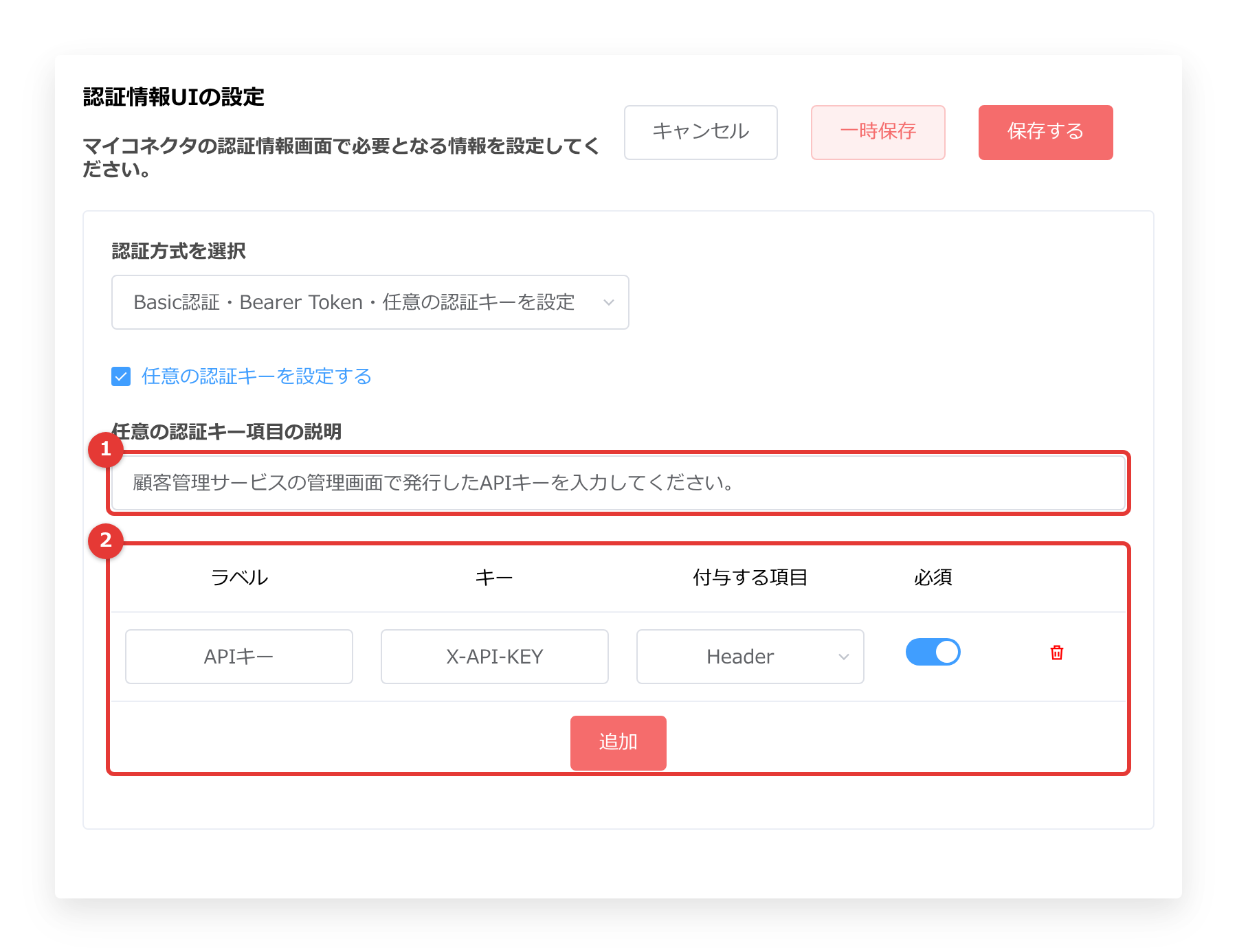Click the 付与する項目 column header
Viewport: 1237px width, 952px height.
750,578
